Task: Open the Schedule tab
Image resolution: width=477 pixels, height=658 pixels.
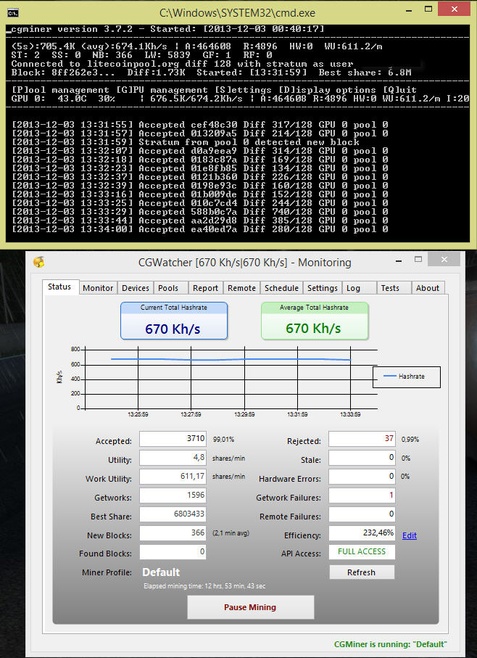Action: click(x=281, y=288)
